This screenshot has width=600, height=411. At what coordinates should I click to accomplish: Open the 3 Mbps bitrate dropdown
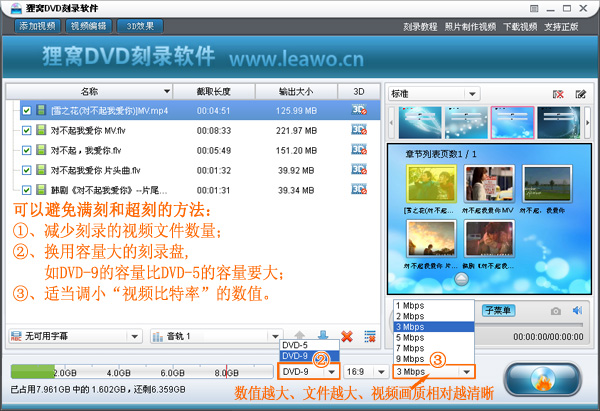click(x=434, y=372)
